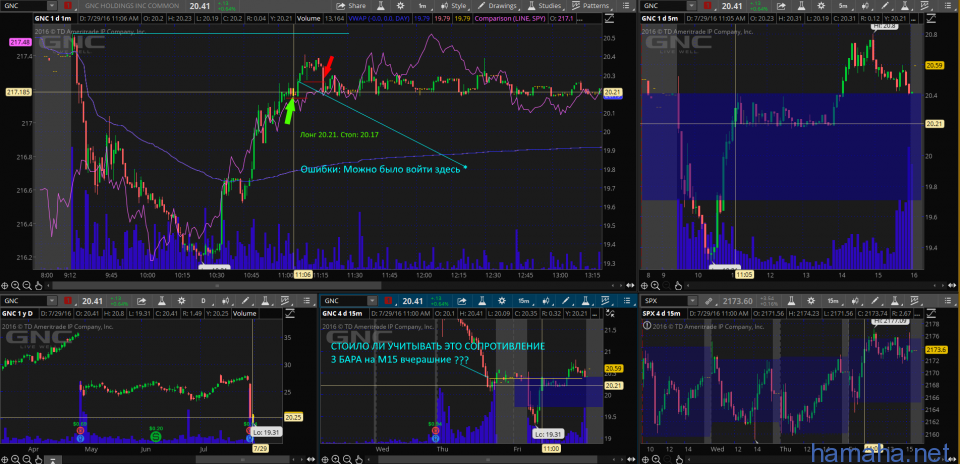Screen dimensions: 960x464
Task: Toggle price-axis scale icon in daily chart header
Action: (290, 313)
